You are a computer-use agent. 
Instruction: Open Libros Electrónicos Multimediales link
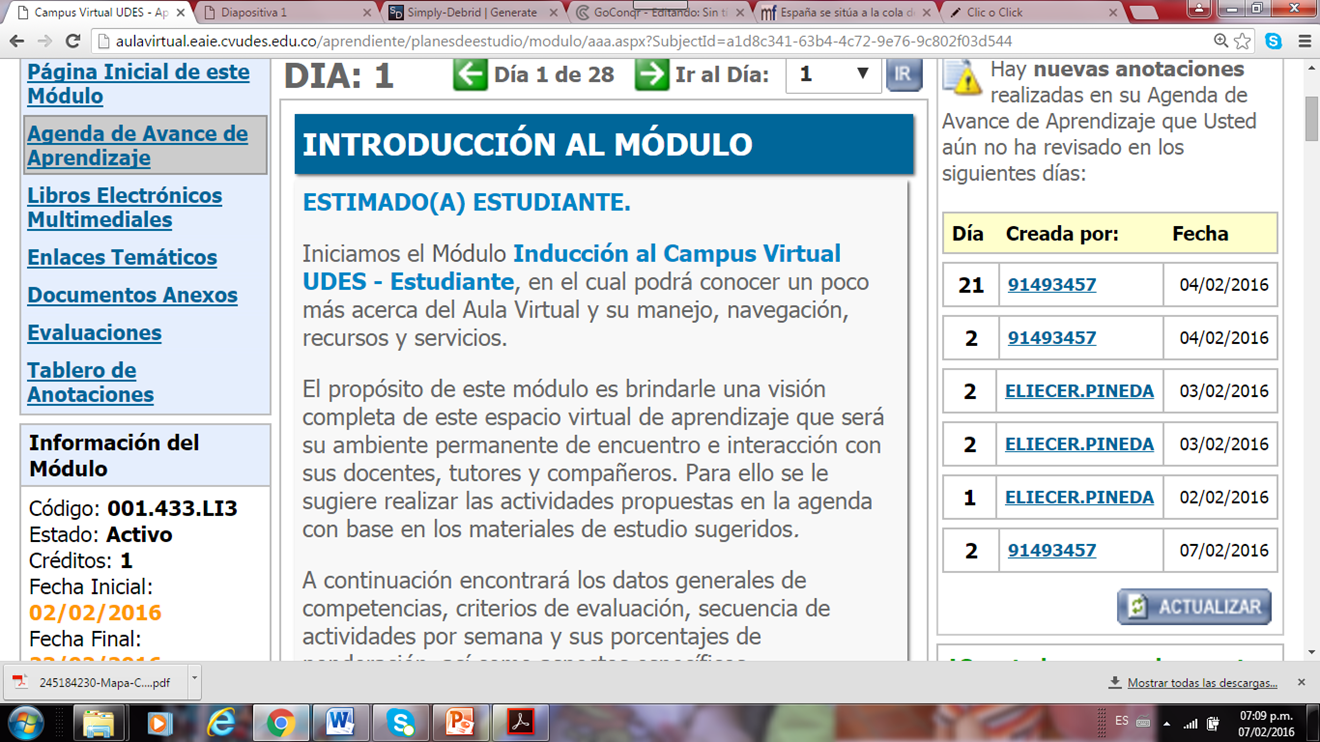click(124, 208)
